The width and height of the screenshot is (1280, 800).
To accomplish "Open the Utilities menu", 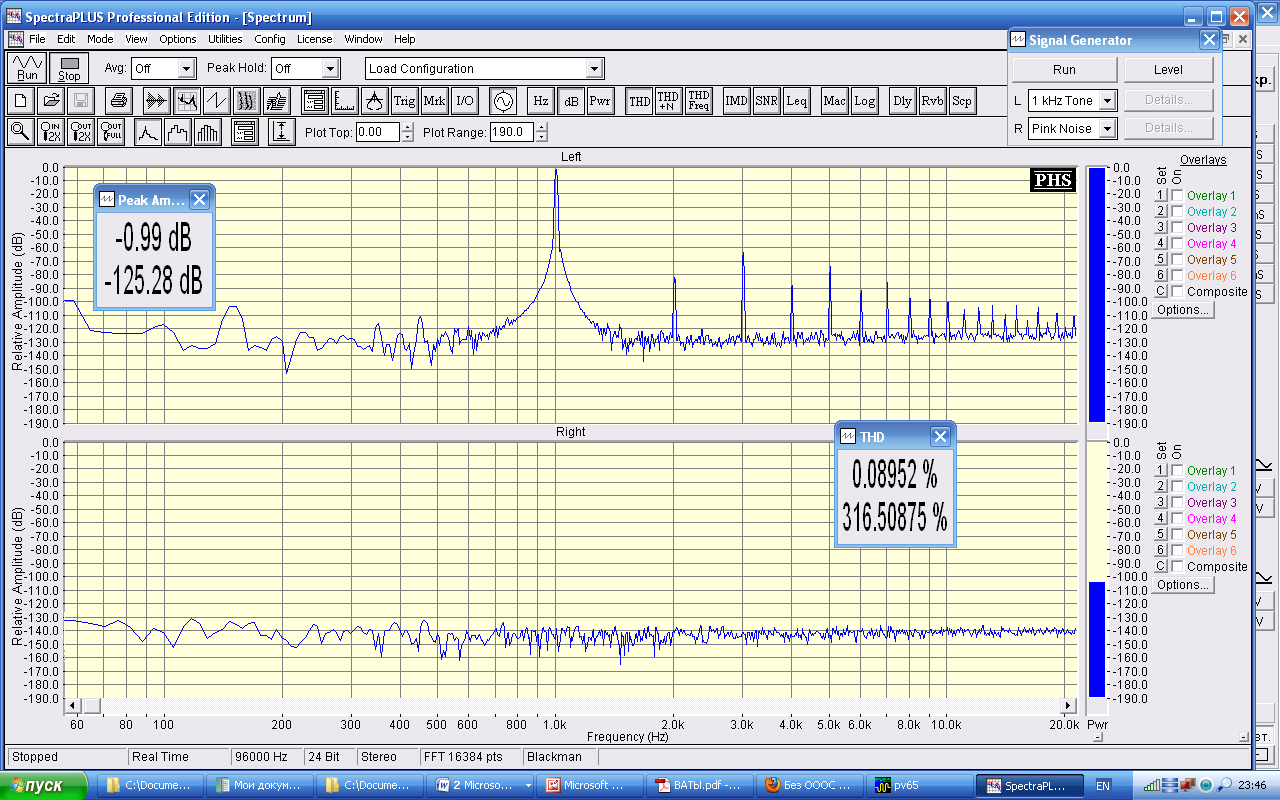I will point(225,39).
